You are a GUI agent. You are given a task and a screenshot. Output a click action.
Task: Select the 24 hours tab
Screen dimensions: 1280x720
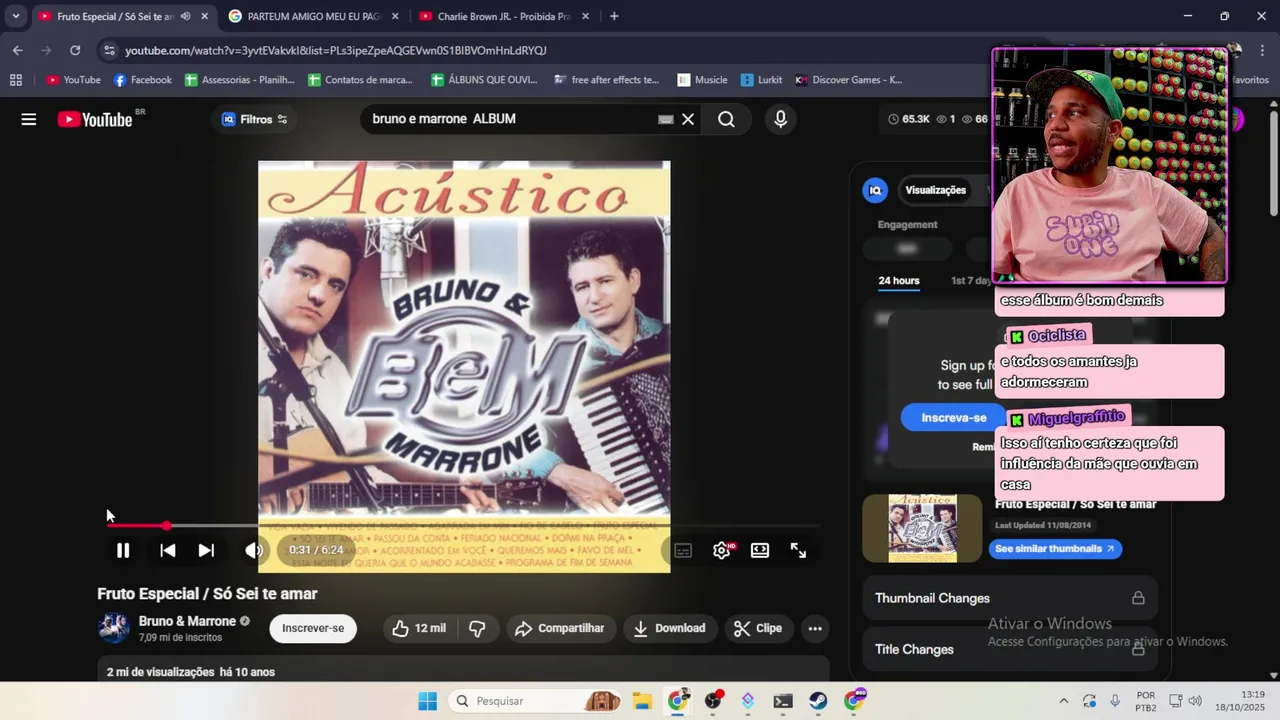pyautogui.click(x=899, y=280)
